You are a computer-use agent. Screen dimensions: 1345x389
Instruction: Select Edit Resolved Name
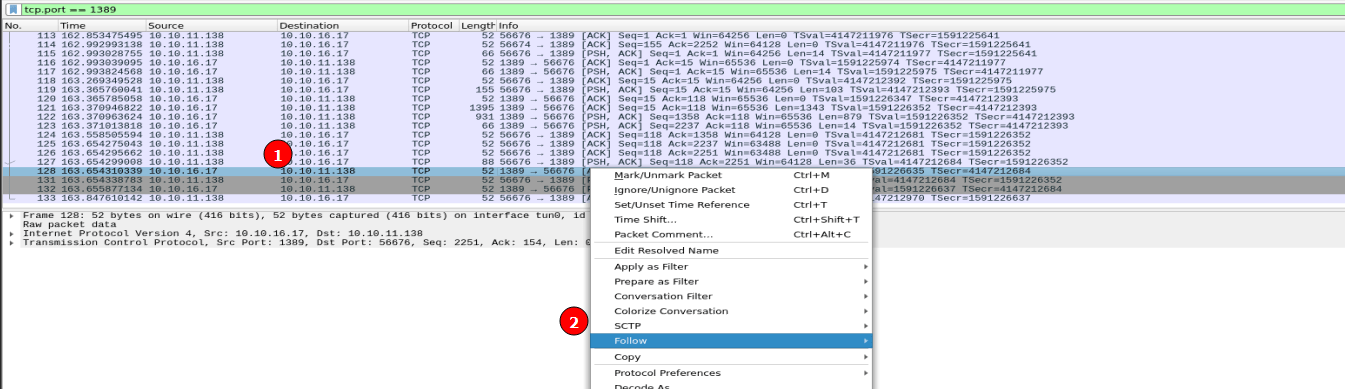[730, 250]
